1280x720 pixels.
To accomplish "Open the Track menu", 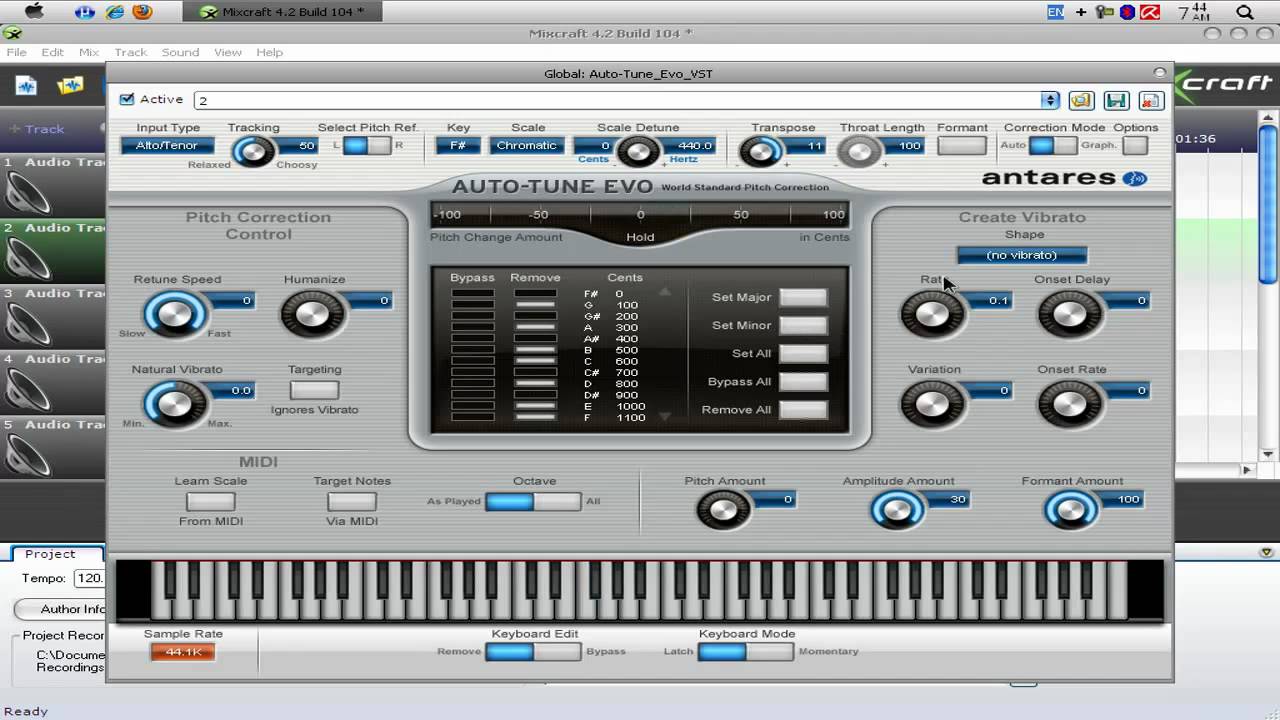I will tap(130, 52).
